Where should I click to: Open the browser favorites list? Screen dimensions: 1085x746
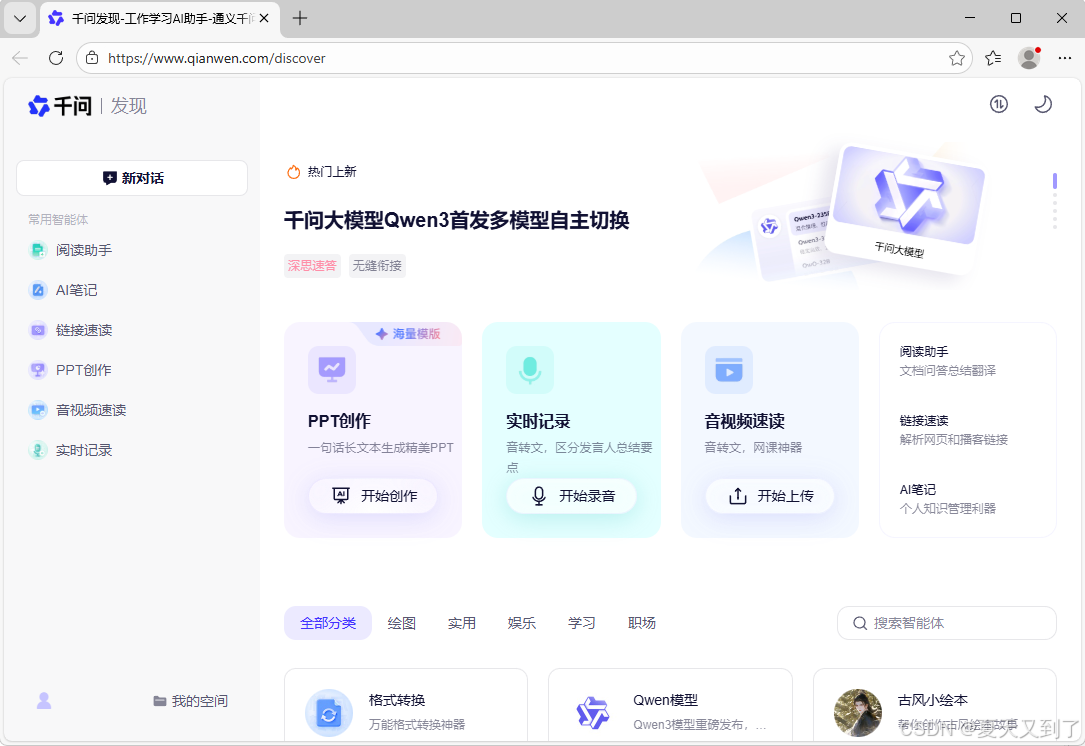pos(993,58)
